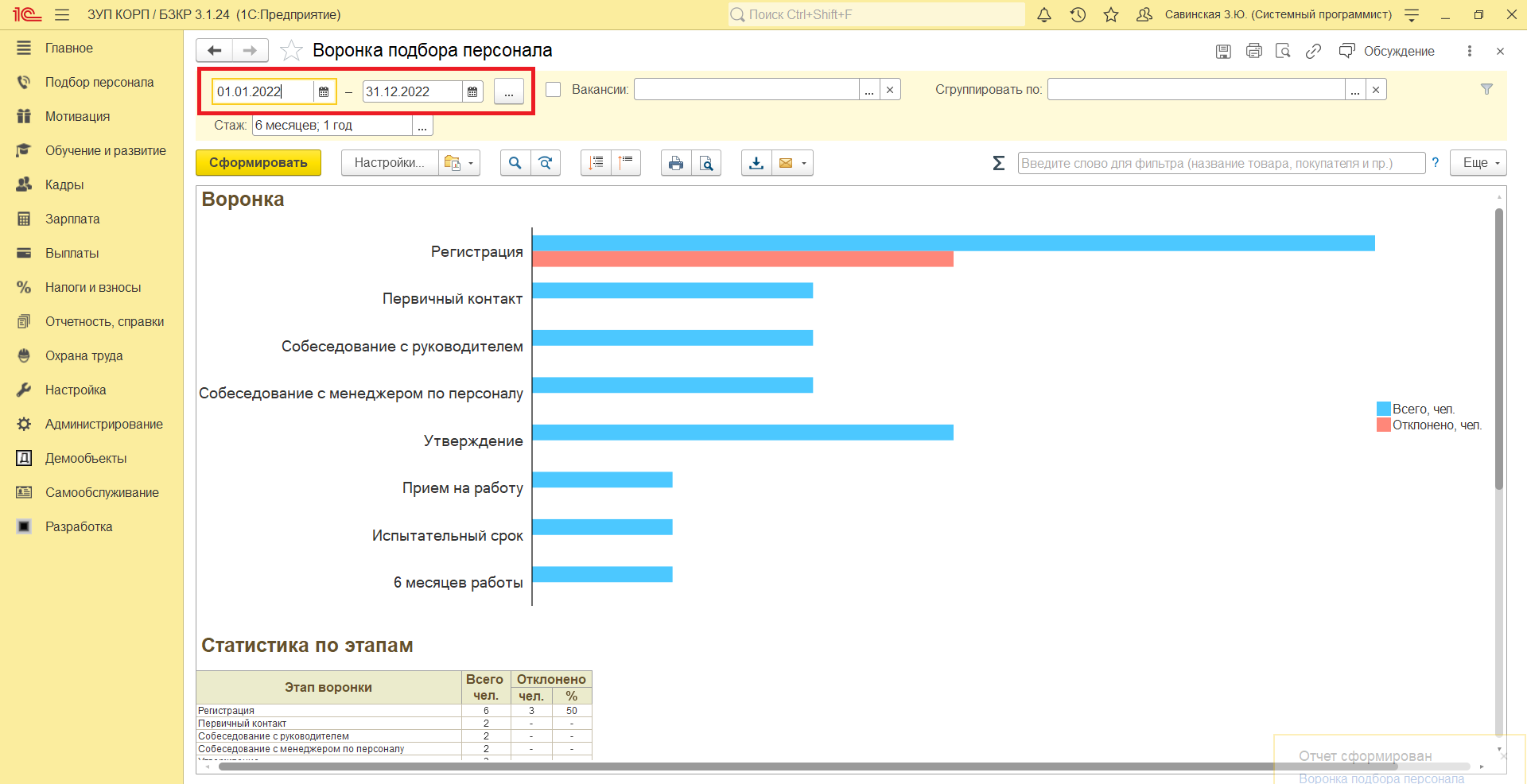Screen dimensions: 1527x784
Task: Click the sigma sum icon
Action: (999, 163)
